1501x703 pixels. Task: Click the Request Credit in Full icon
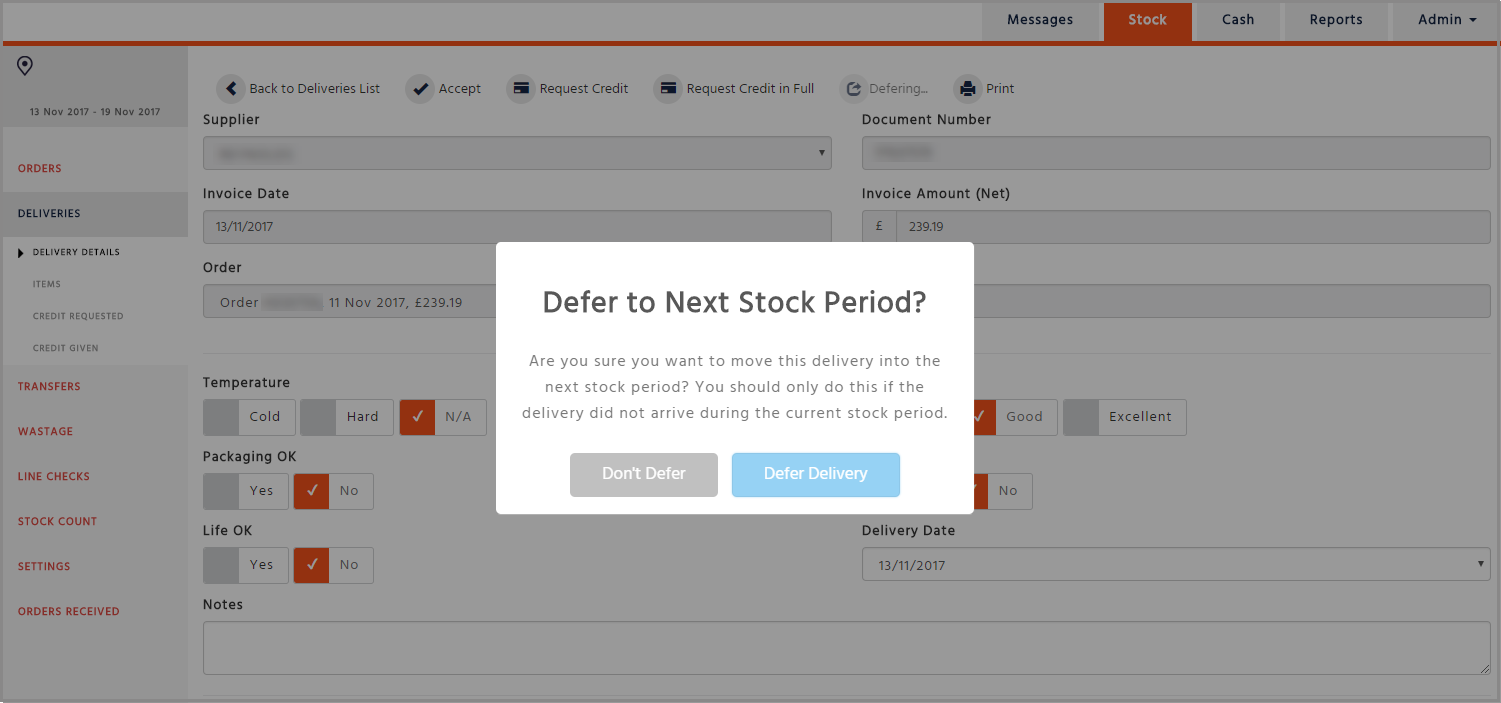(x=668, y=88)
